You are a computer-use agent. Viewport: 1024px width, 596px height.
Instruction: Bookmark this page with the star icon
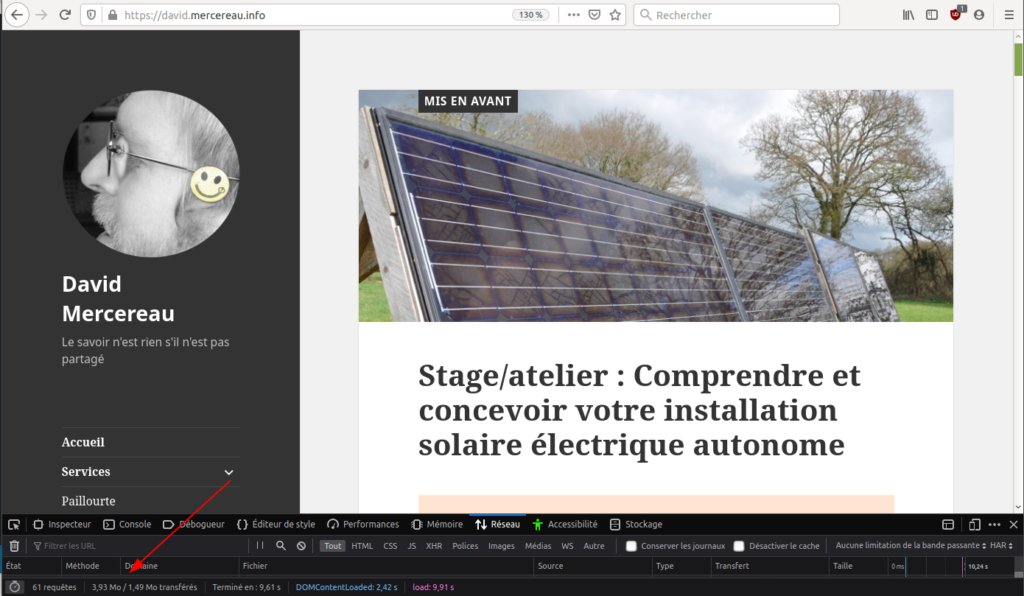pyautogui.click(x=616, y=15)
